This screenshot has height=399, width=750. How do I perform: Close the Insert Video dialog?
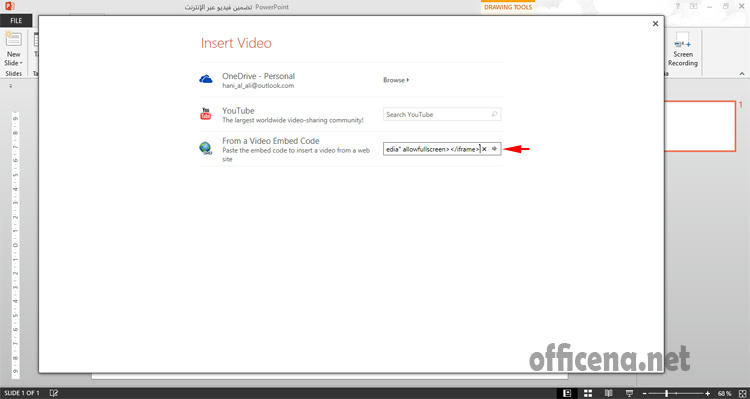click(x=655, y=23)
